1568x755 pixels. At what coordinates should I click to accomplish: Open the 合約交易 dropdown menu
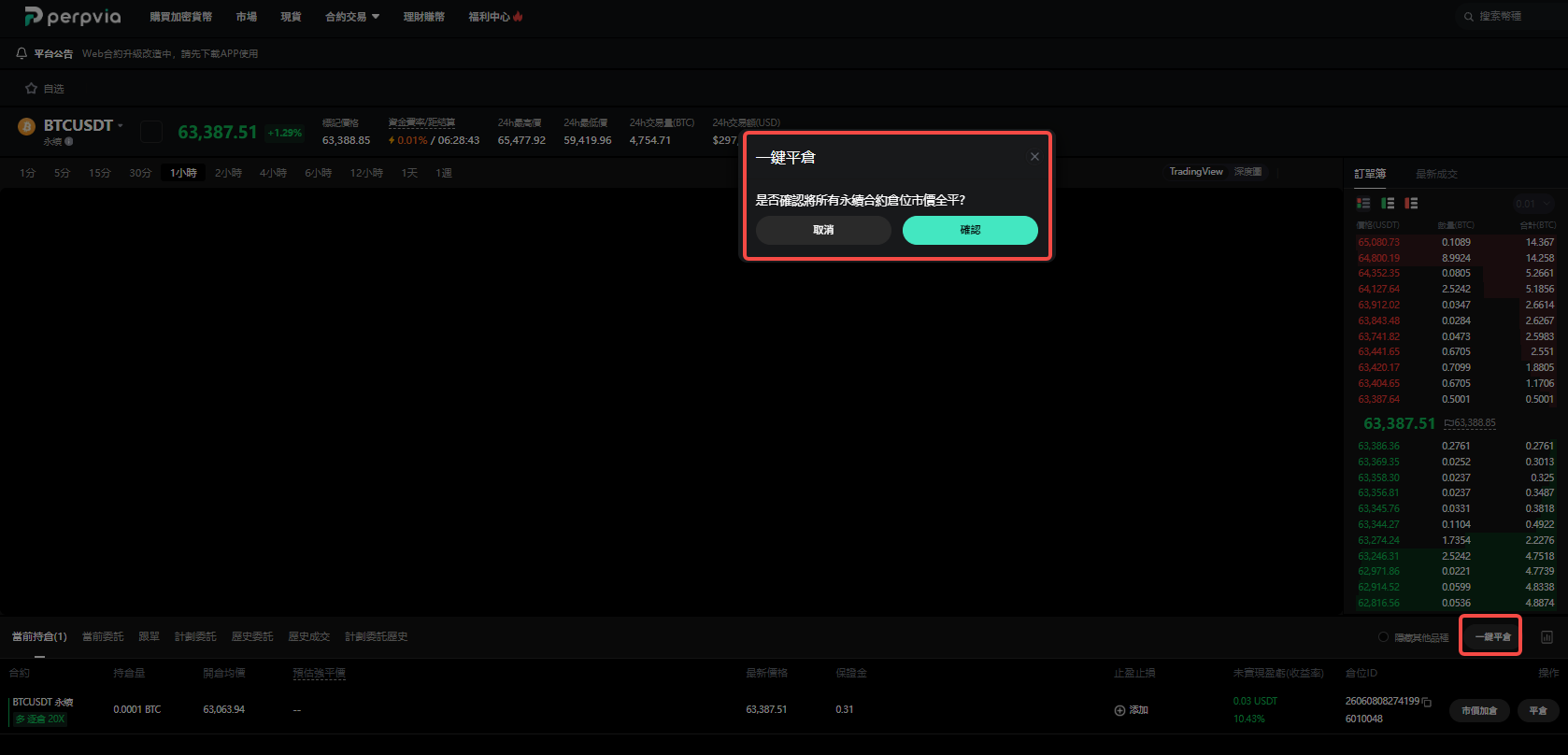pos(352,17)
